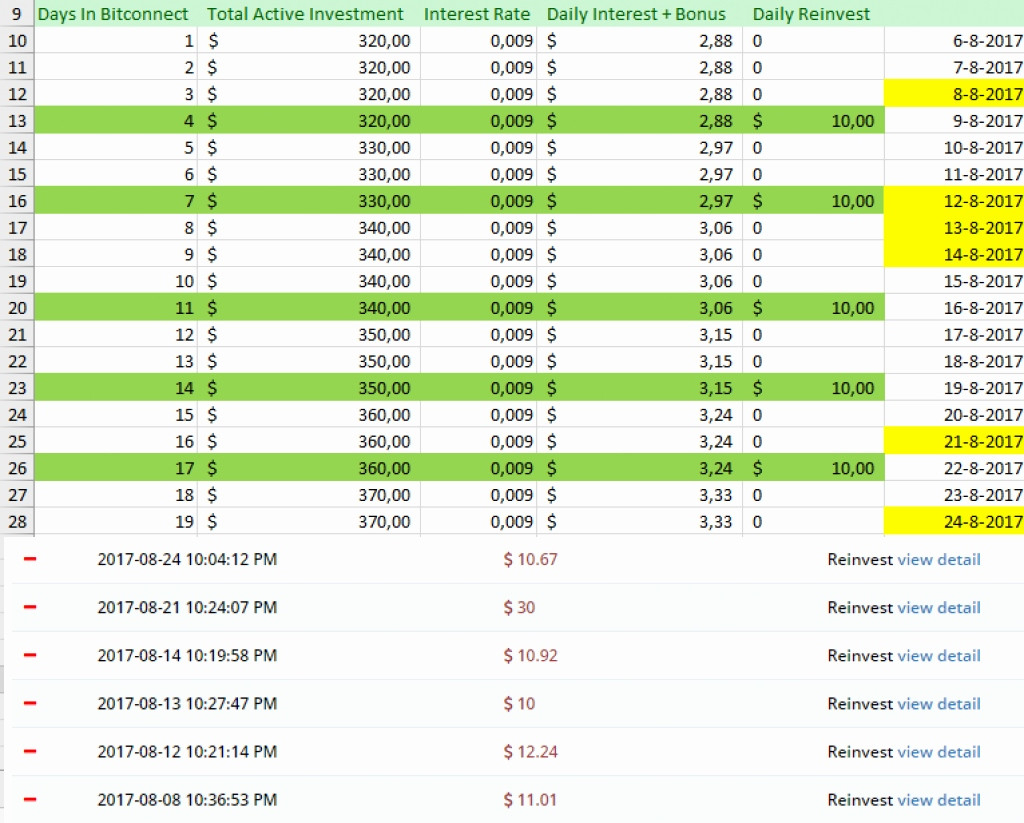Image resolution: width=1024 pixels, height=823 pixels.
Task: Select the yellow date cell 14-8-2017
Action: (x=954, y=254)
